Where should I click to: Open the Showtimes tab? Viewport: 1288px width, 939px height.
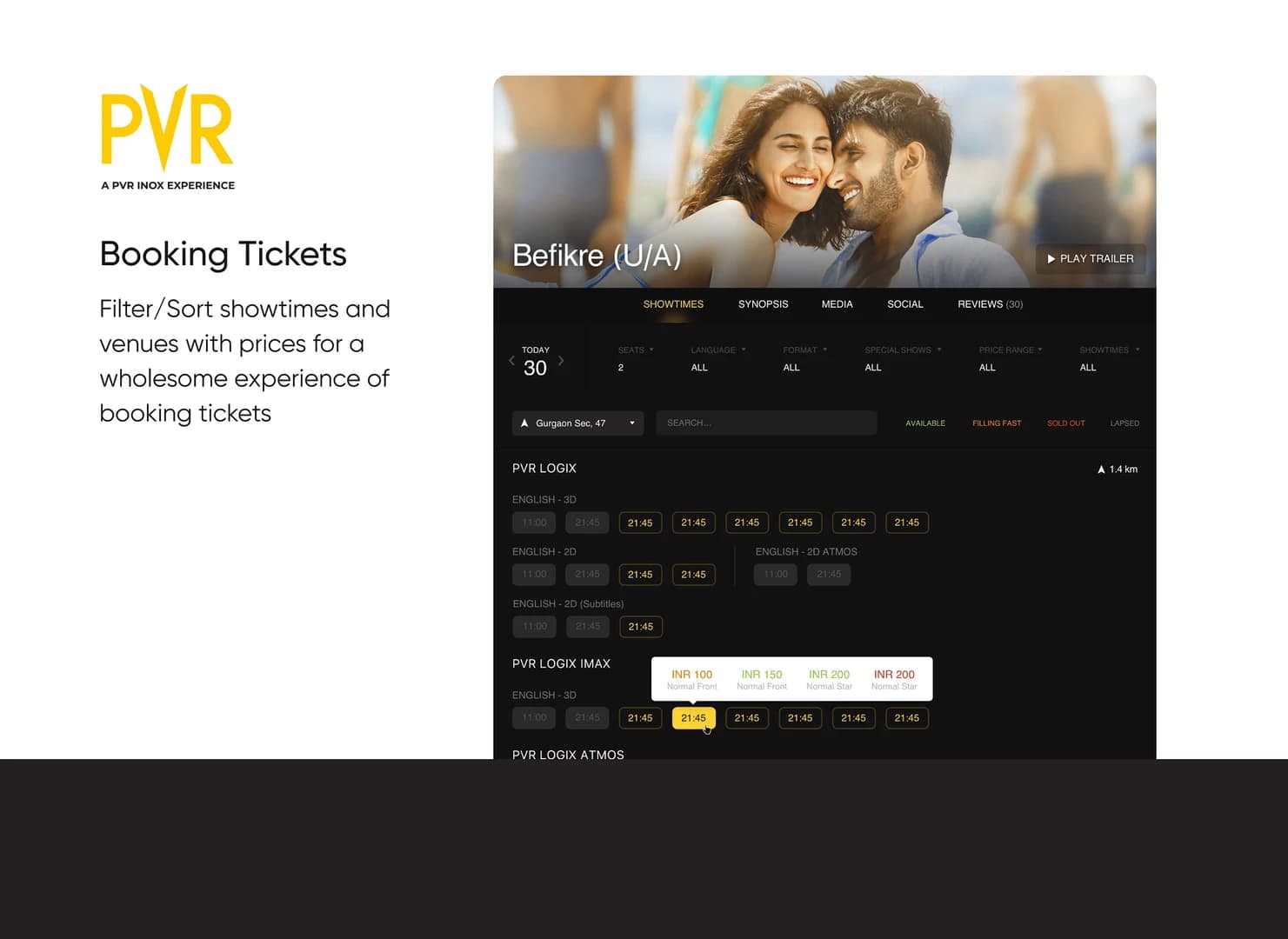(x=673, y=304)
